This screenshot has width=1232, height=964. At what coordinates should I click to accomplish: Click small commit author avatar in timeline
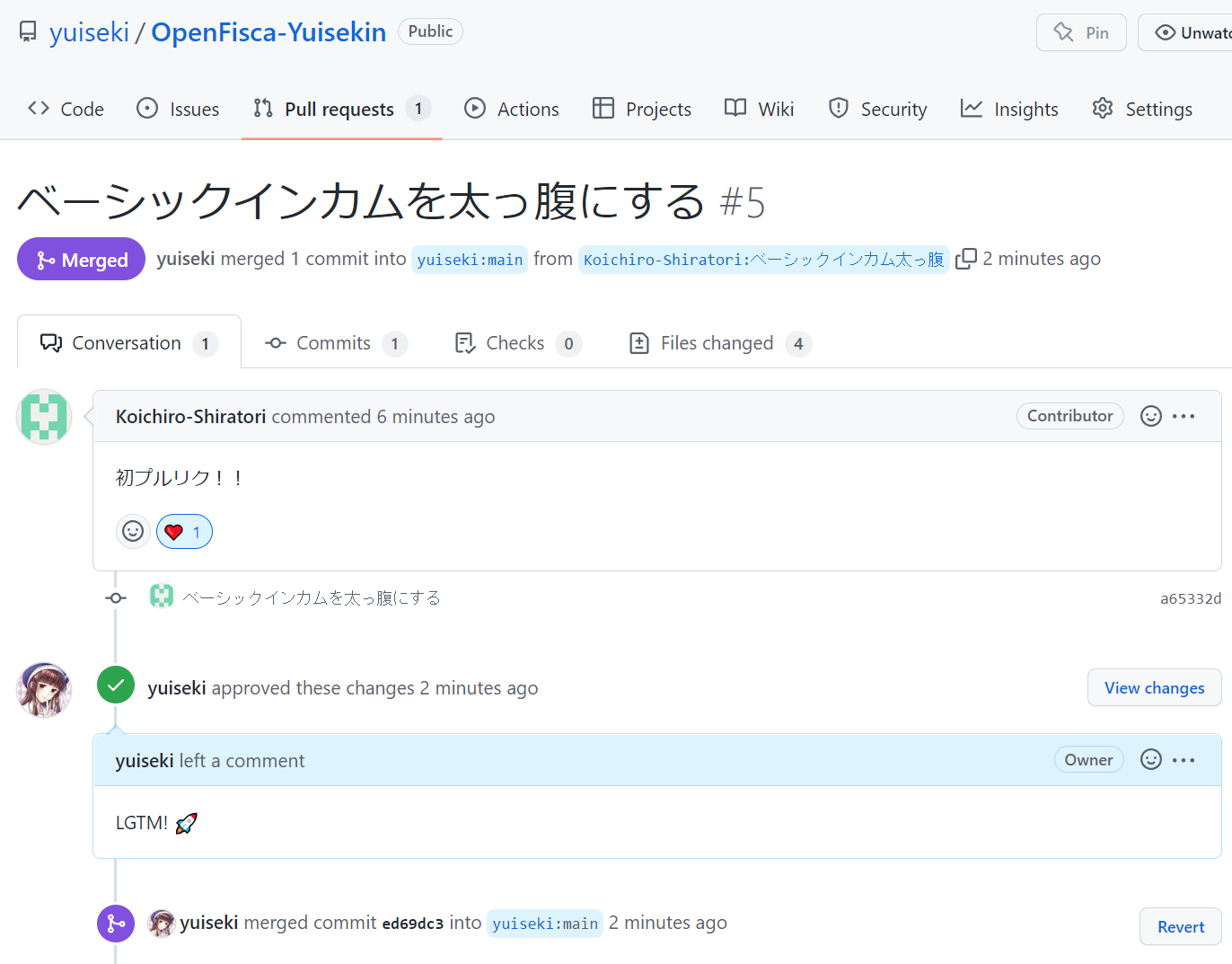pyautogui.click(x=162, y=596)
